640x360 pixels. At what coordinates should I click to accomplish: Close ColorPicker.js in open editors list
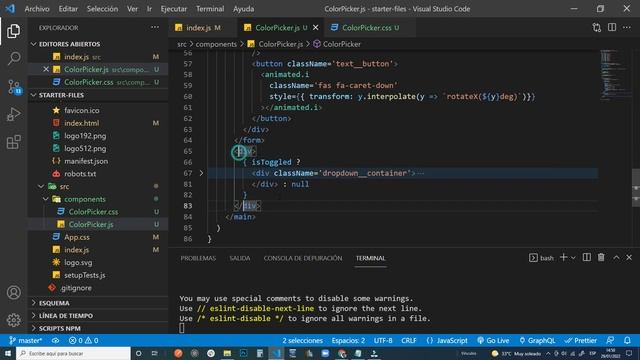tap(46, 69)
